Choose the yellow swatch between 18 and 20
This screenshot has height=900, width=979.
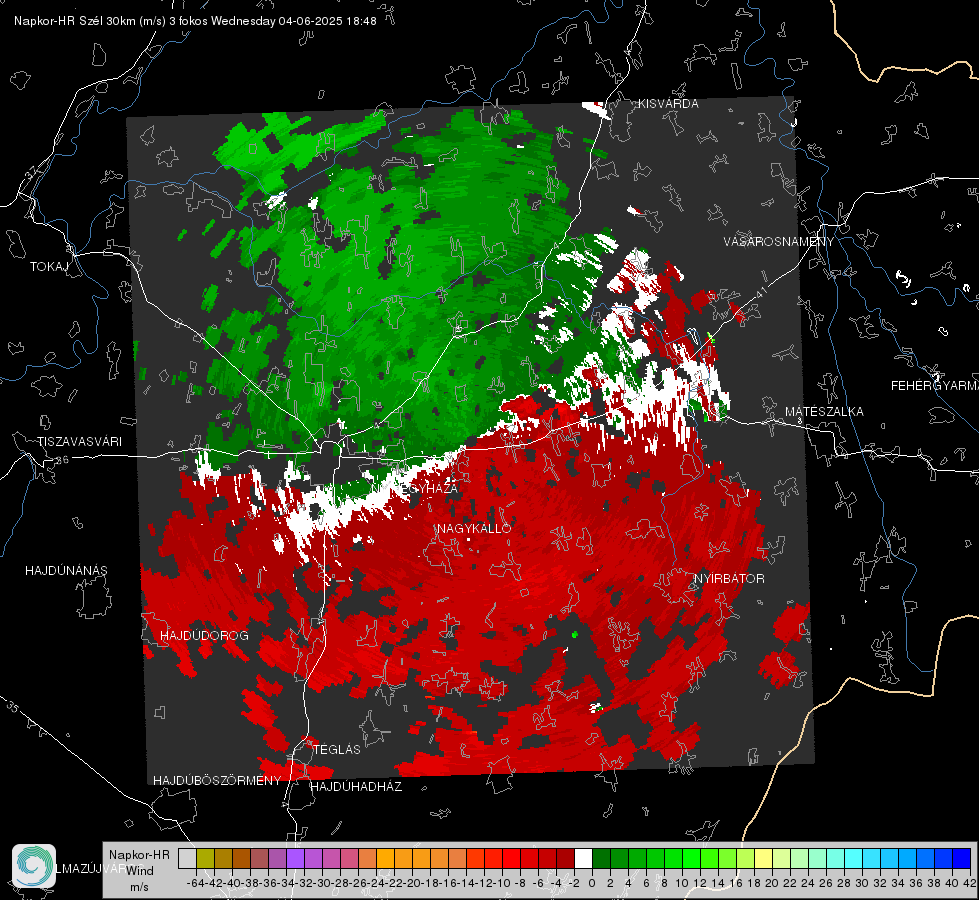pyautogui.click(x=763, y=858)
